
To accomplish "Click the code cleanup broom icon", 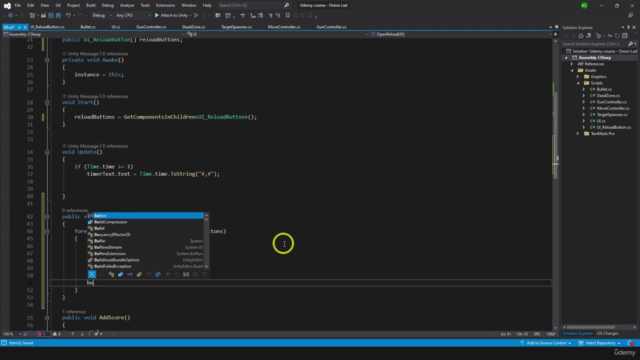I will point(96,334).
